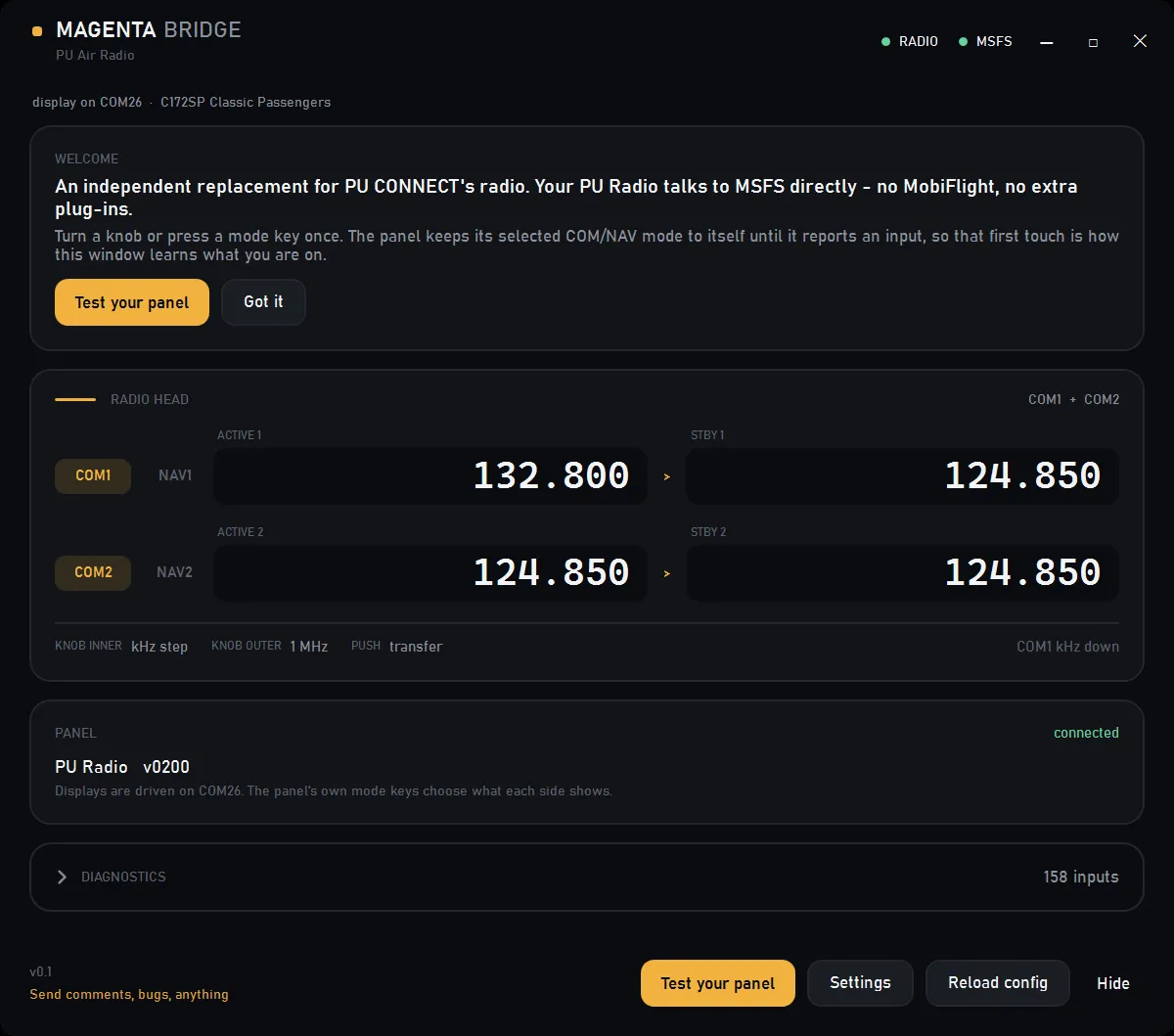Click the MSFS status indicator dot
This screenshot has height=1036, width=1174.
[x=963, y=42]
